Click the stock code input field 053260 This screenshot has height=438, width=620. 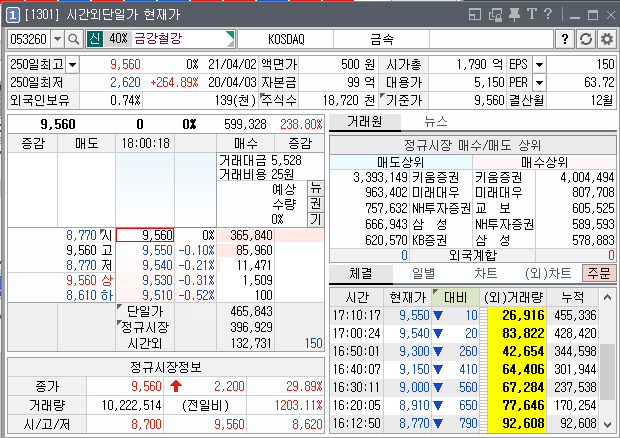tap(28, 38)
